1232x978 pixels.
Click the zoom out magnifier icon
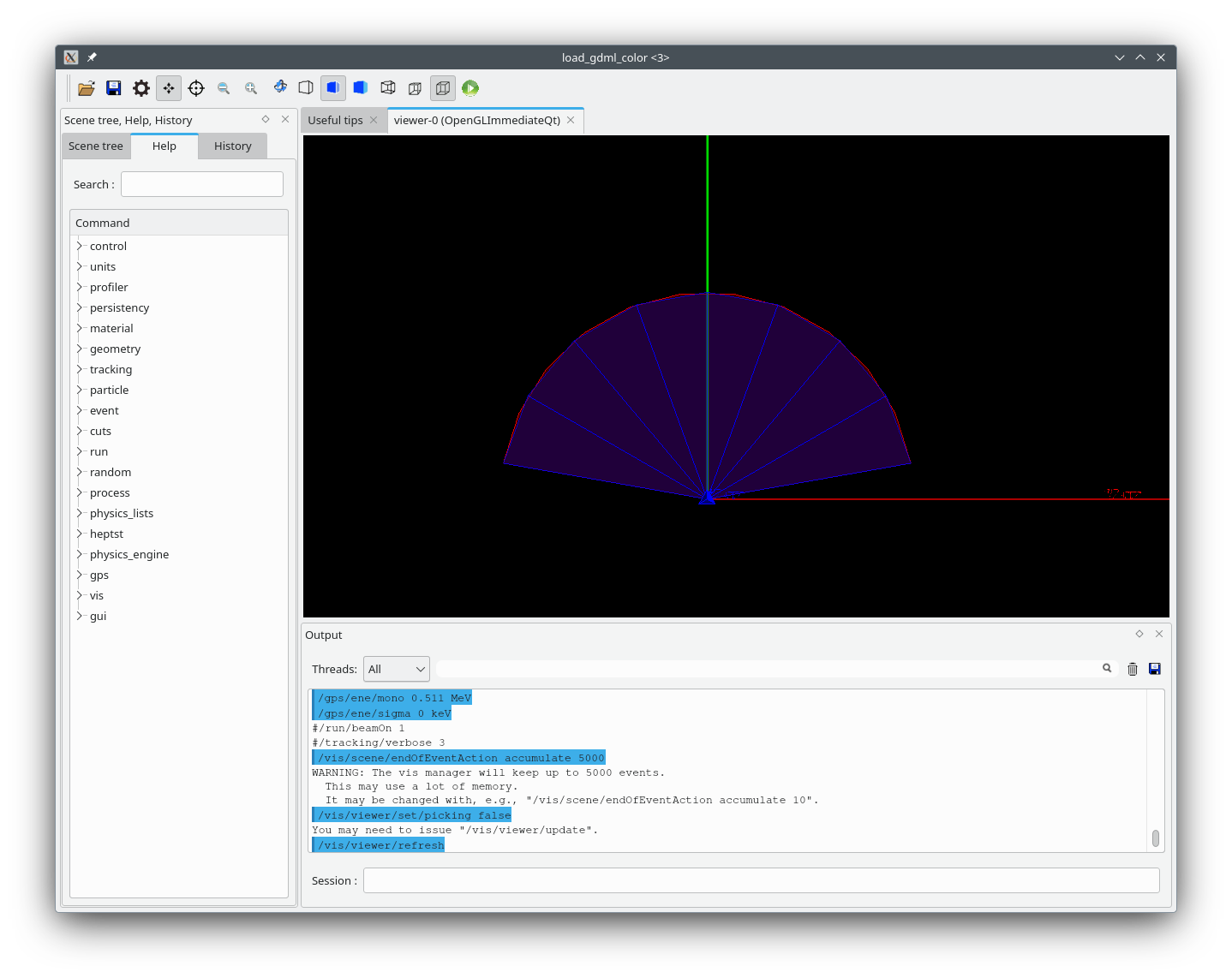pos(224,88)
